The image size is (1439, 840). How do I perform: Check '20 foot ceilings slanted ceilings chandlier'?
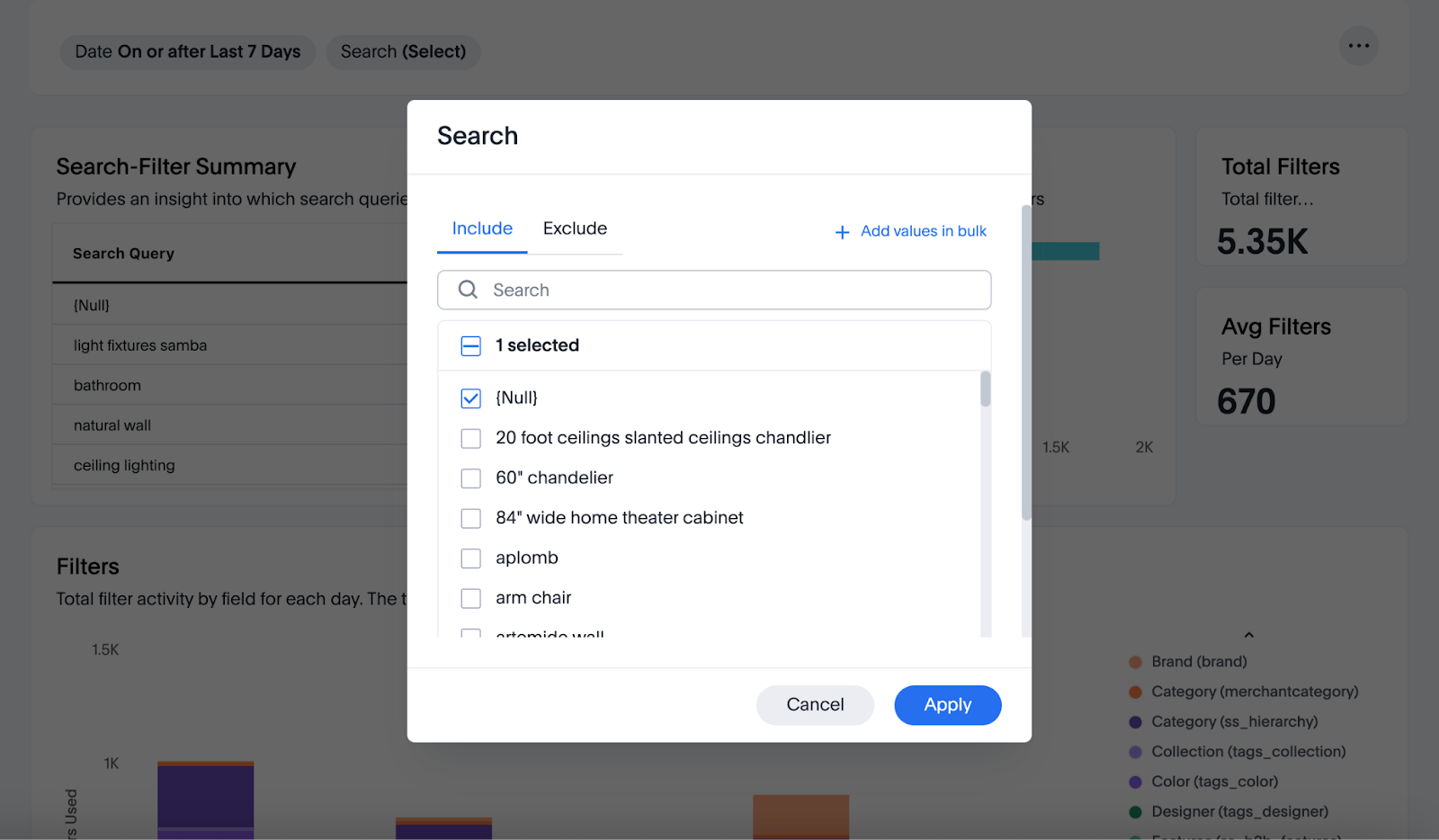coord(470,438)
